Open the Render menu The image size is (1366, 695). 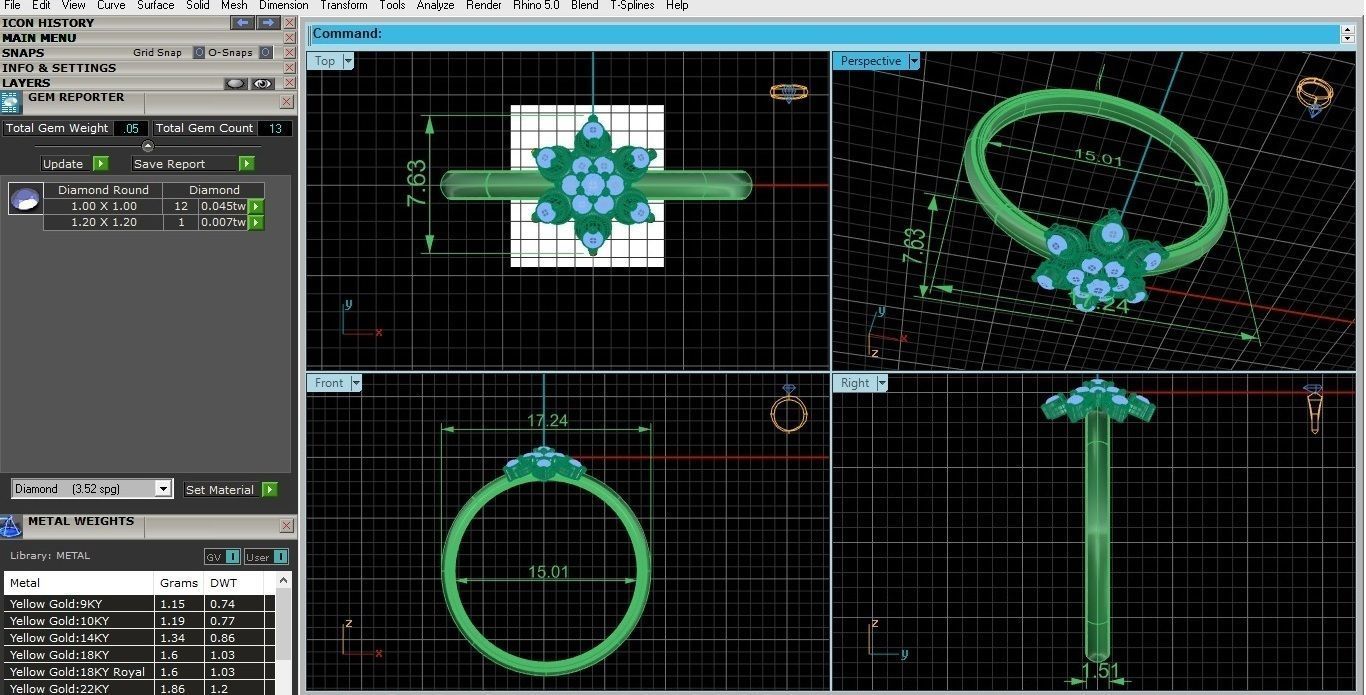(484, 5)
